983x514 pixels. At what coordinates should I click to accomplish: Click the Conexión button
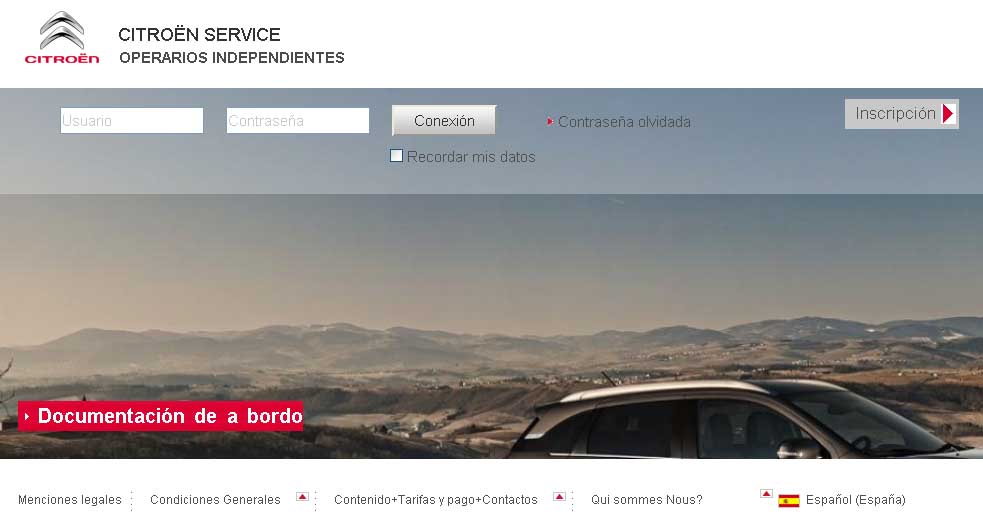444,120
